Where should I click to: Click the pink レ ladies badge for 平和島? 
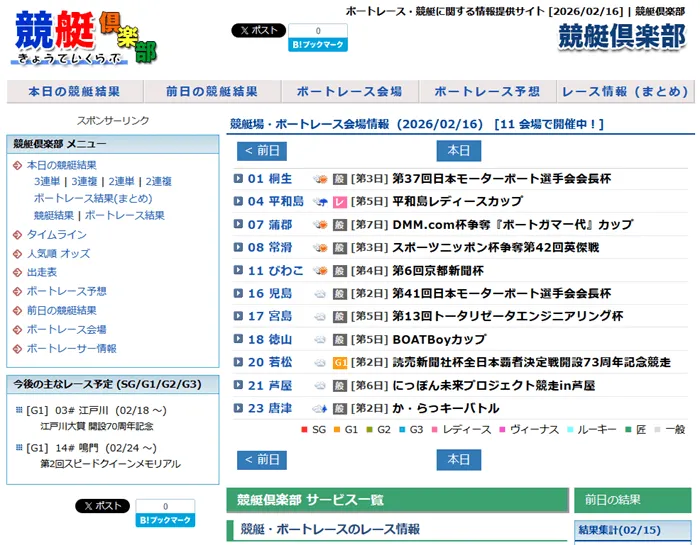pyautogui.click(x=340, y=202)
